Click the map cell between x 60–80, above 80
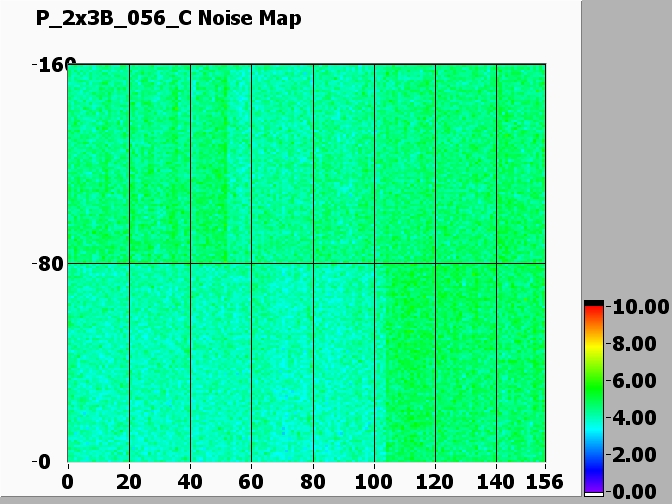This screenshot has height=504, width=672. (x=282, y=164)
